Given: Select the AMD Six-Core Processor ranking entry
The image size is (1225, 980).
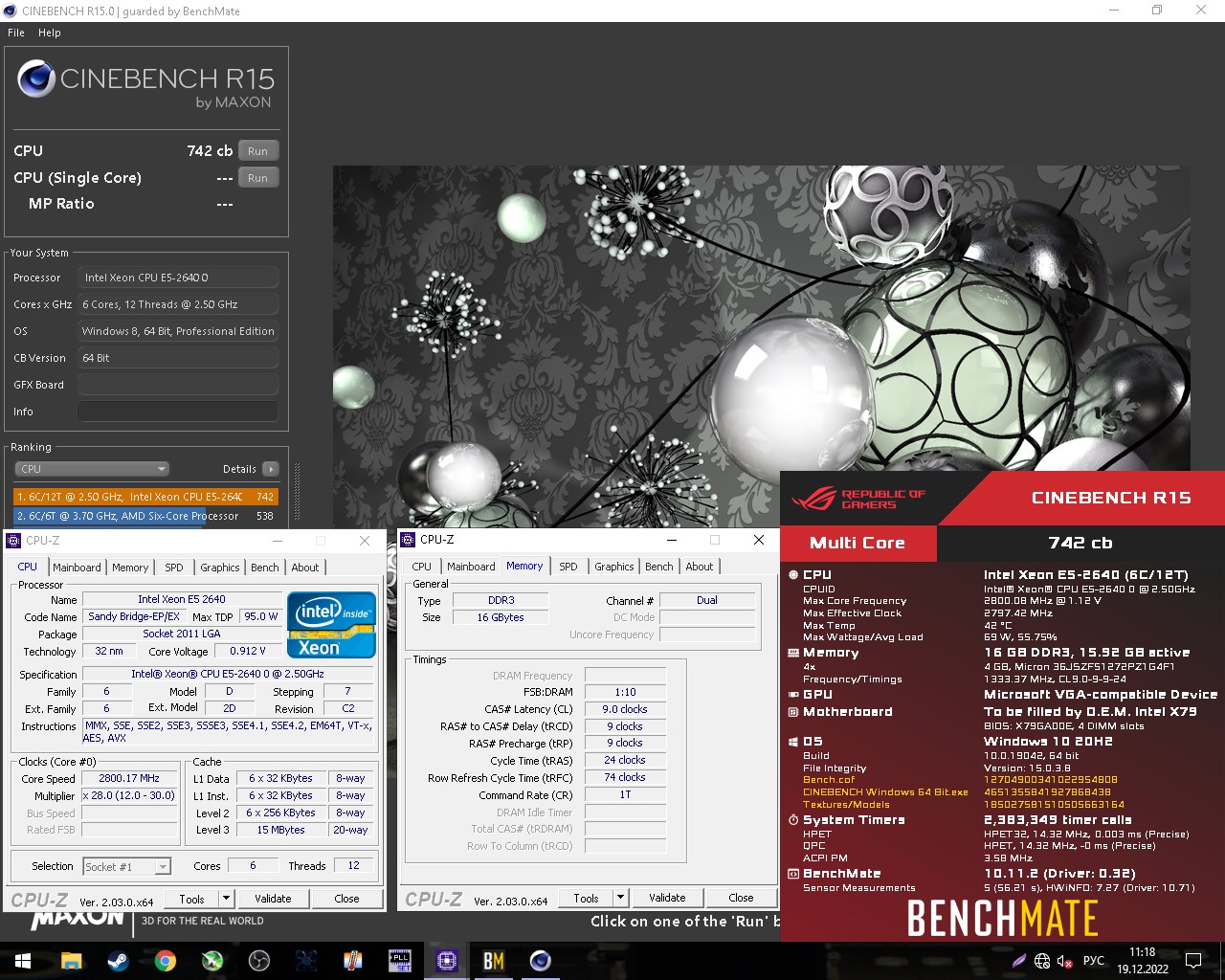Looking at the screenshot, I should [145, 516].
